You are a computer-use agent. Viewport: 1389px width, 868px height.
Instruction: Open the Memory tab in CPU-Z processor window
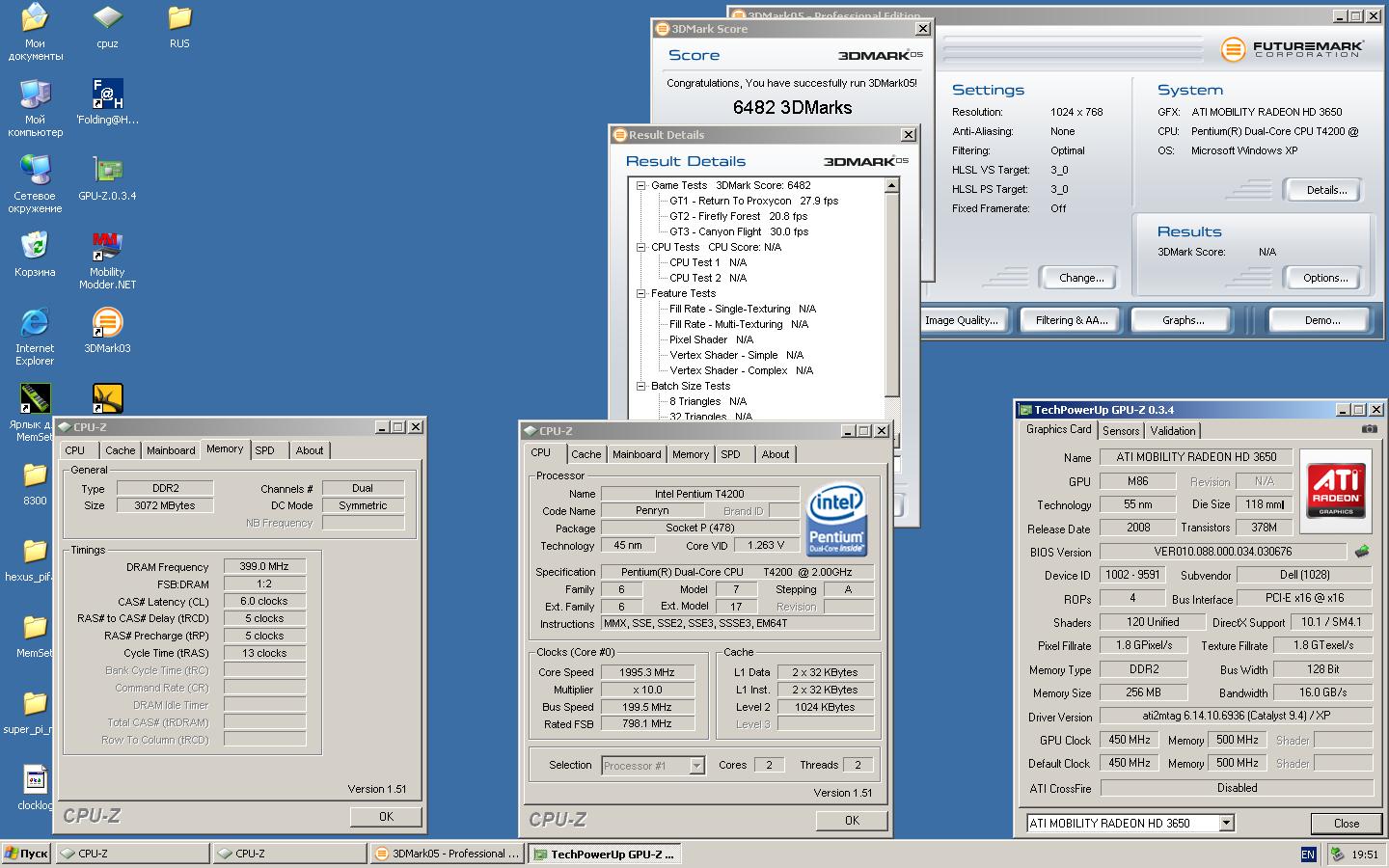691,454
